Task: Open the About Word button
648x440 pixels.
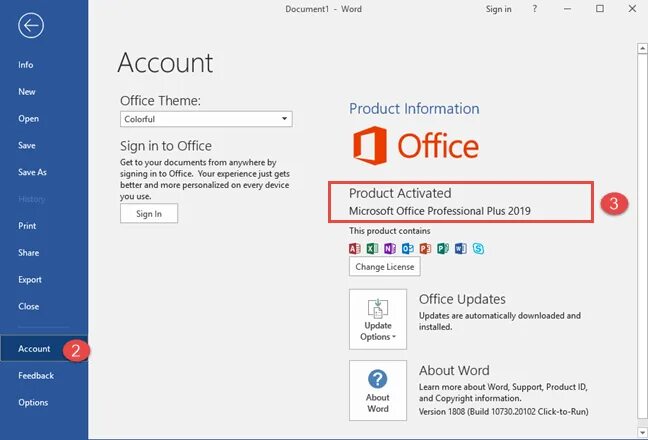Action: (x=378, y=390)
